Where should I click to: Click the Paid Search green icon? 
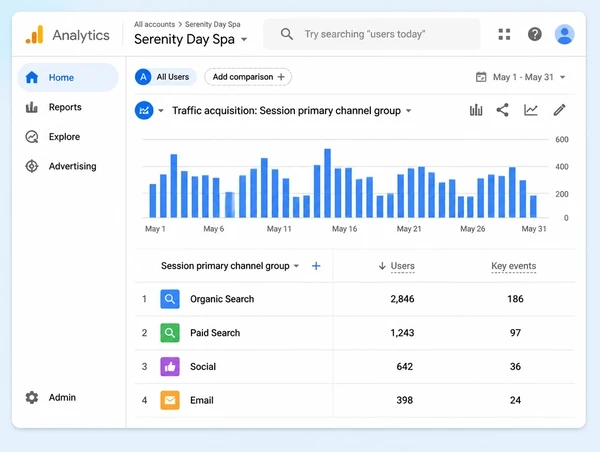pos(170,333)
